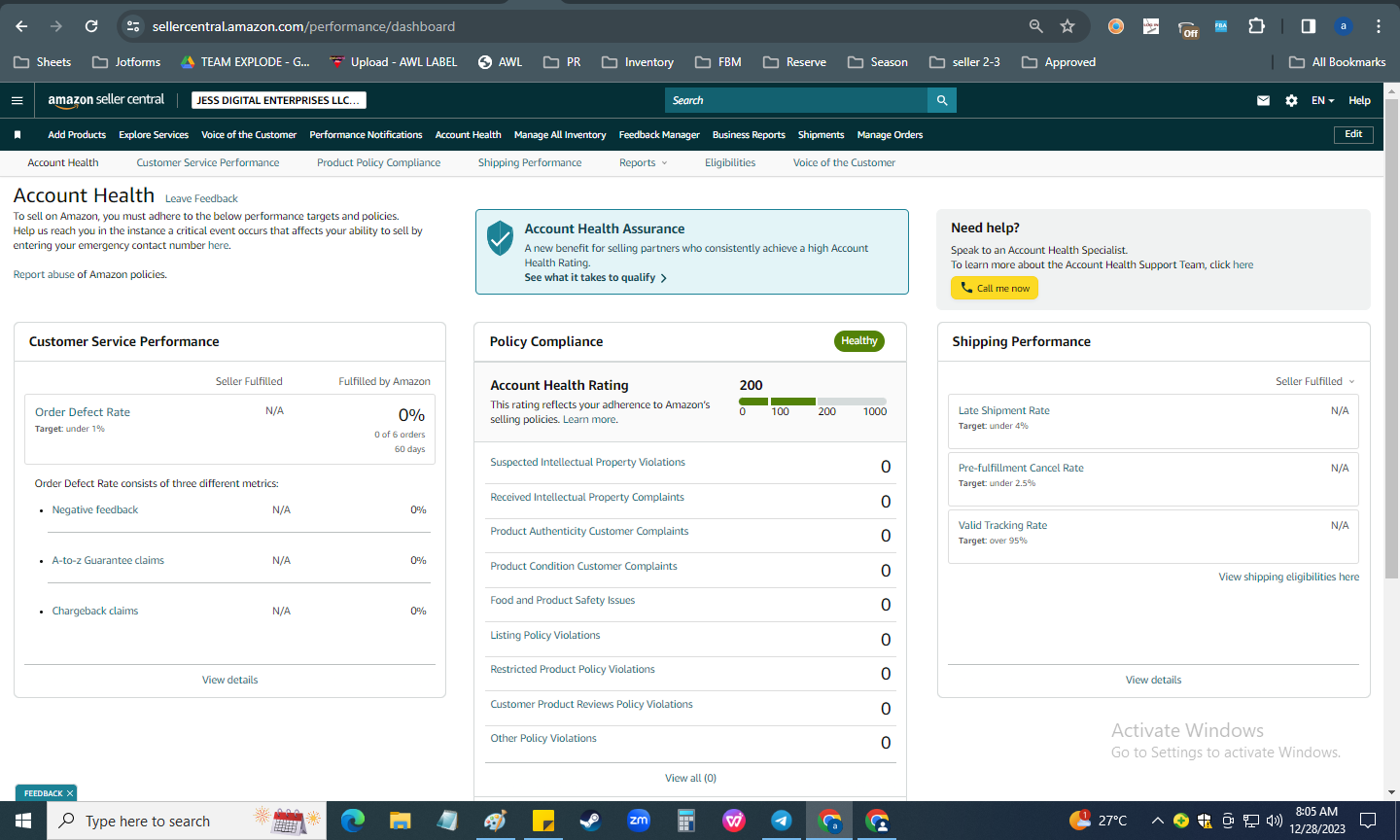Click the Call me now button

coord(995,288)
